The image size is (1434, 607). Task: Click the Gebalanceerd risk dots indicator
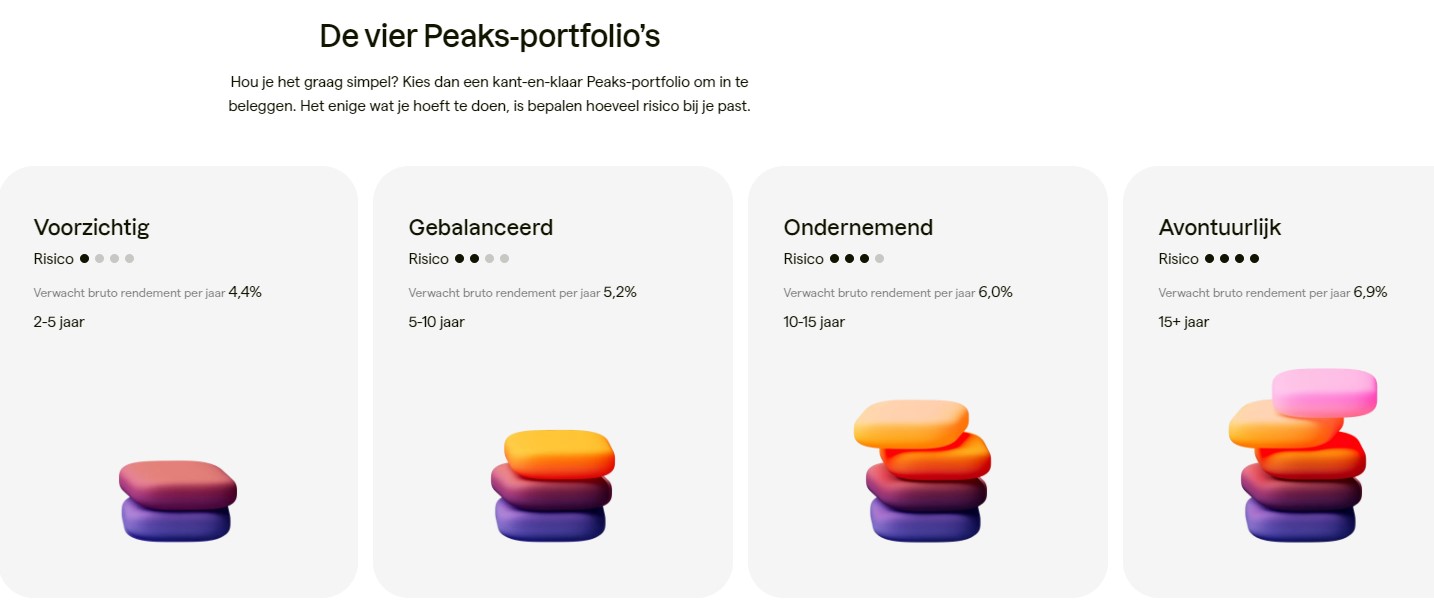click(x=482, y=259)
